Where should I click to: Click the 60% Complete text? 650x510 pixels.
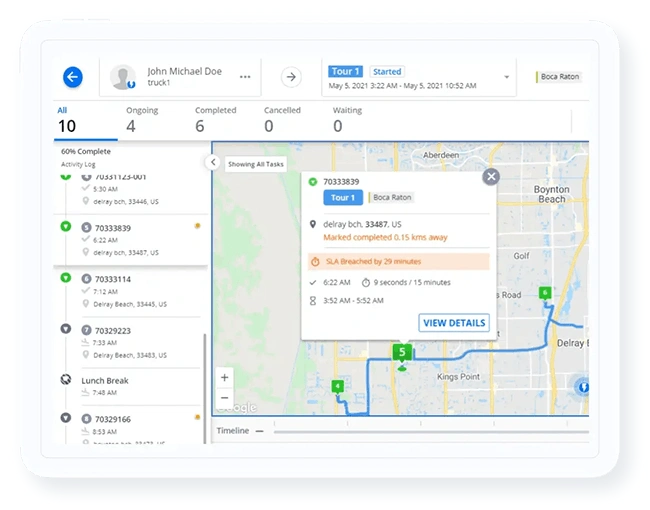pos(86,152)
